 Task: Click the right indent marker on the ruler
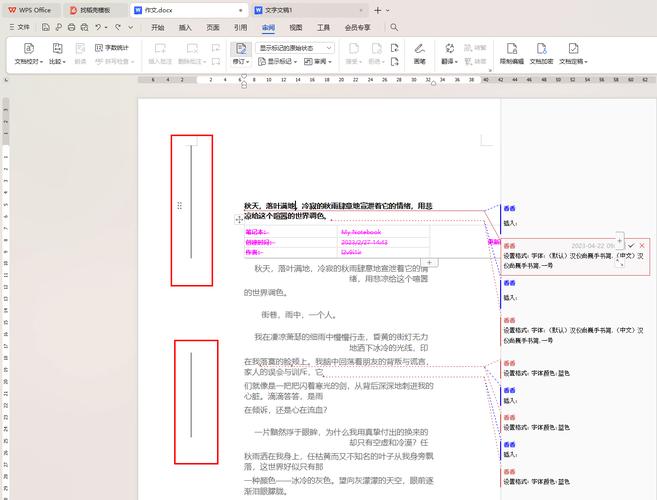coord(433,83)
